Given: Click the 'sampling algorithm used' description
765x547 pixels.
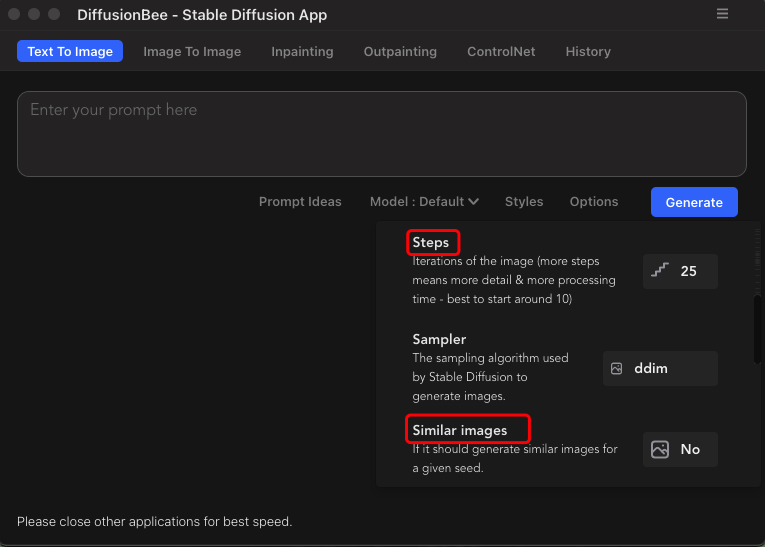Looking at the screenshot, I should click(490, 377).
